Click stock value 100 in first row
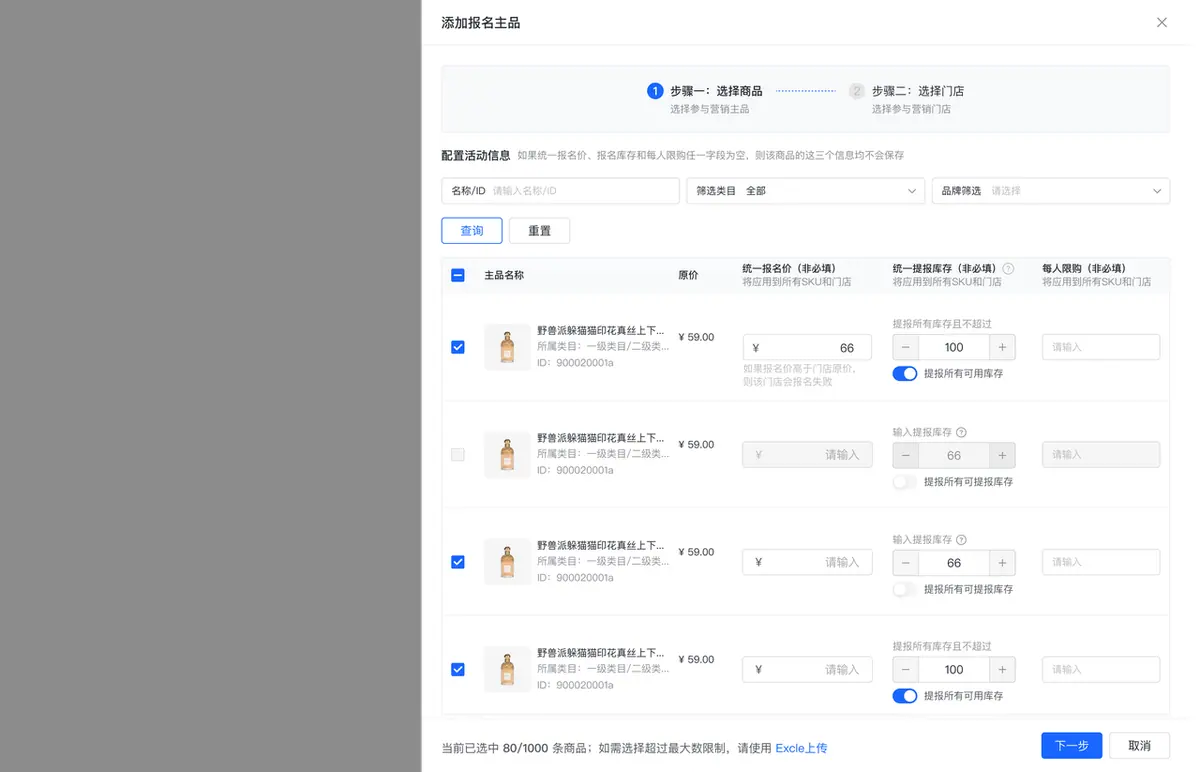The width and height of the screenshot is (1200, 772). coord(954,347)
